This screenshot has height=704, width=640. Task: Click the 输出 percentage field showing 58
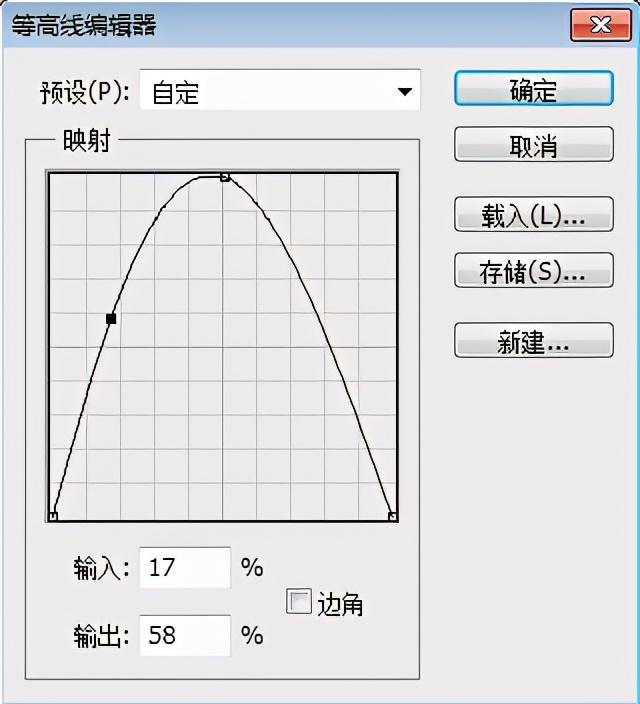[x=185, y=635]
